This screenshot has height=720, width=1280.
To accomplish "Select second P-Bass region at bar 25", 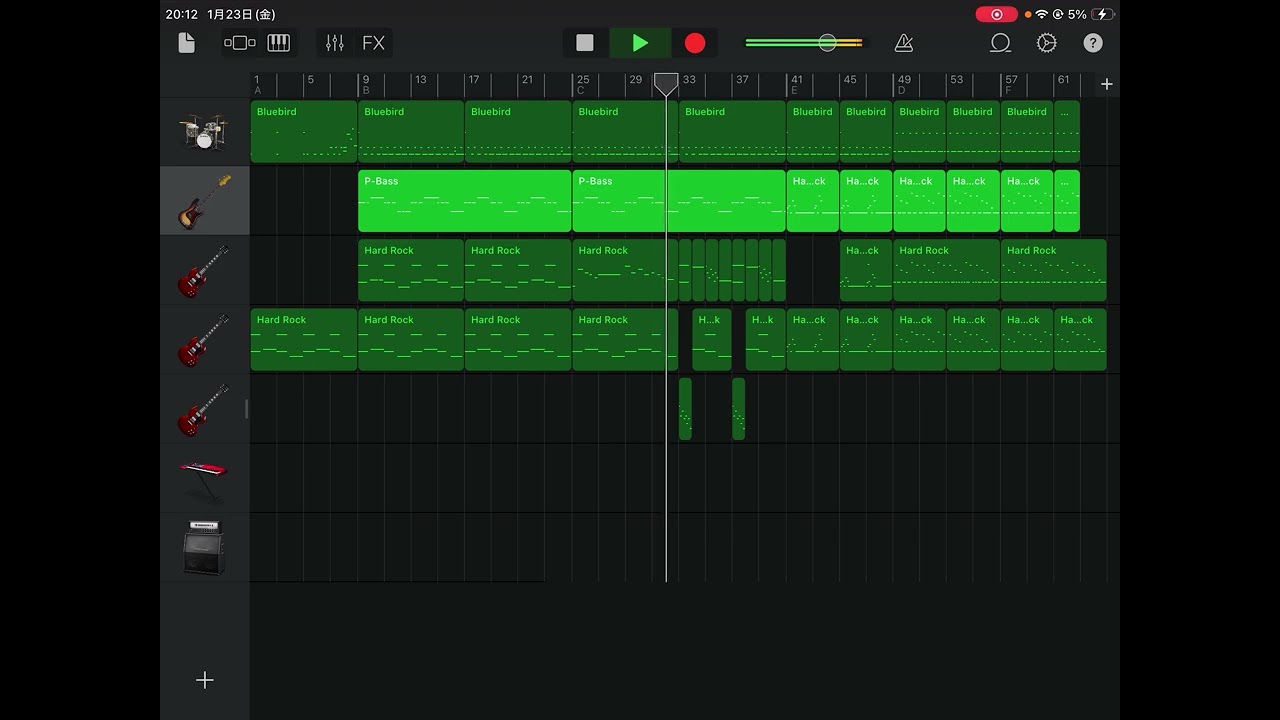I will tap(679, 201).
